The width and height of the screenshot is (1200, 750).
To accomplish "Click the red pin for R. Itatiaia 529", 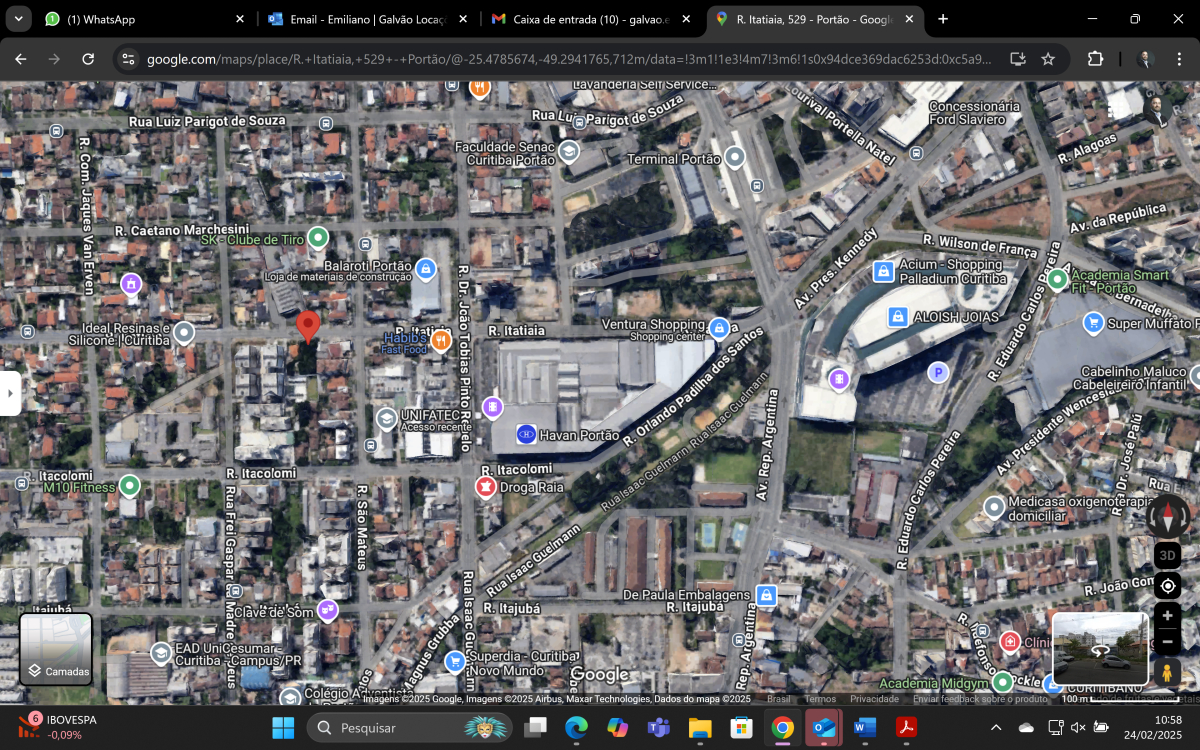I will click(308, 327).
